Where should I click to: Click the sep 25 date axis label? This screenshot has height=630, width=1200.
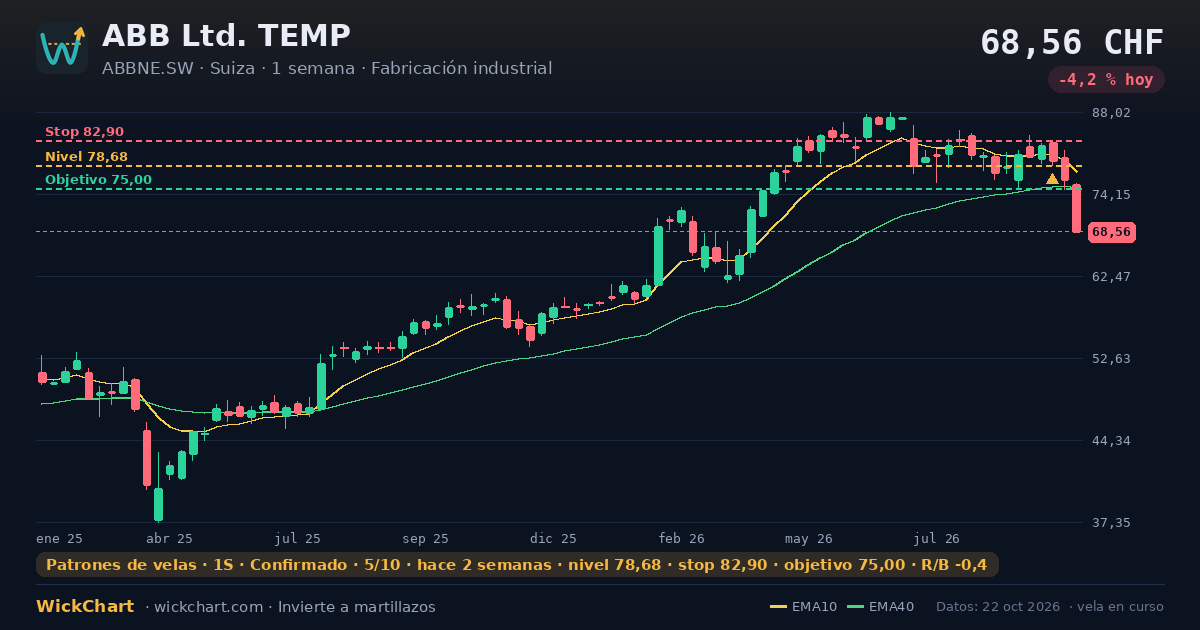[425, 538]
